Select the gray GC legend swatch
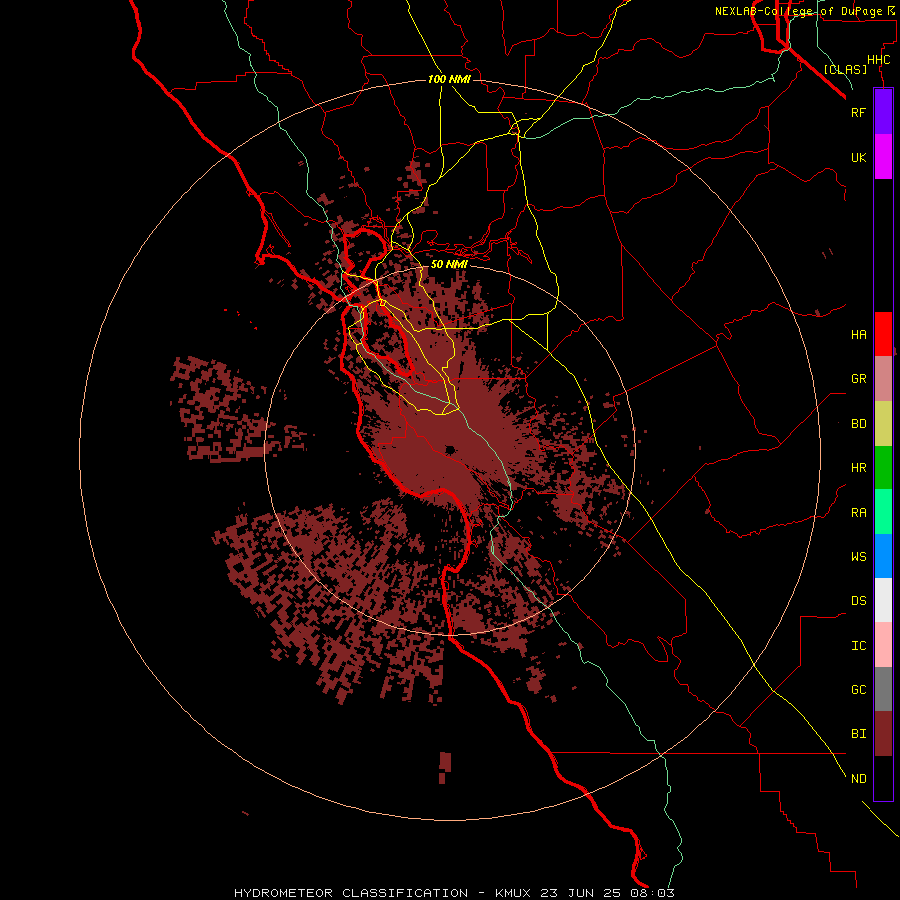Viewport: 900px width, 900px height. tap(883, 689)
